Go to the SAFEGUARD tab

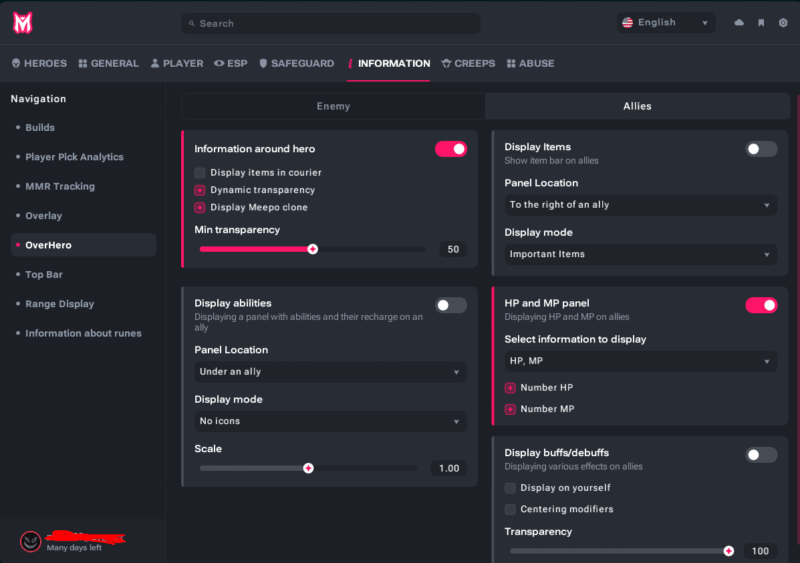296,63
